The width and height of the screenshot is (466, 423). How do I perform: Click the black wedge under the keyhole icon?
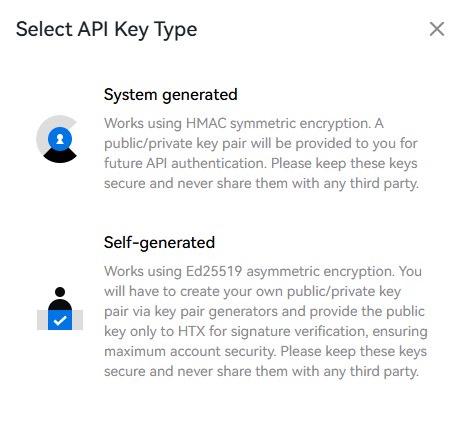(60, 156)
